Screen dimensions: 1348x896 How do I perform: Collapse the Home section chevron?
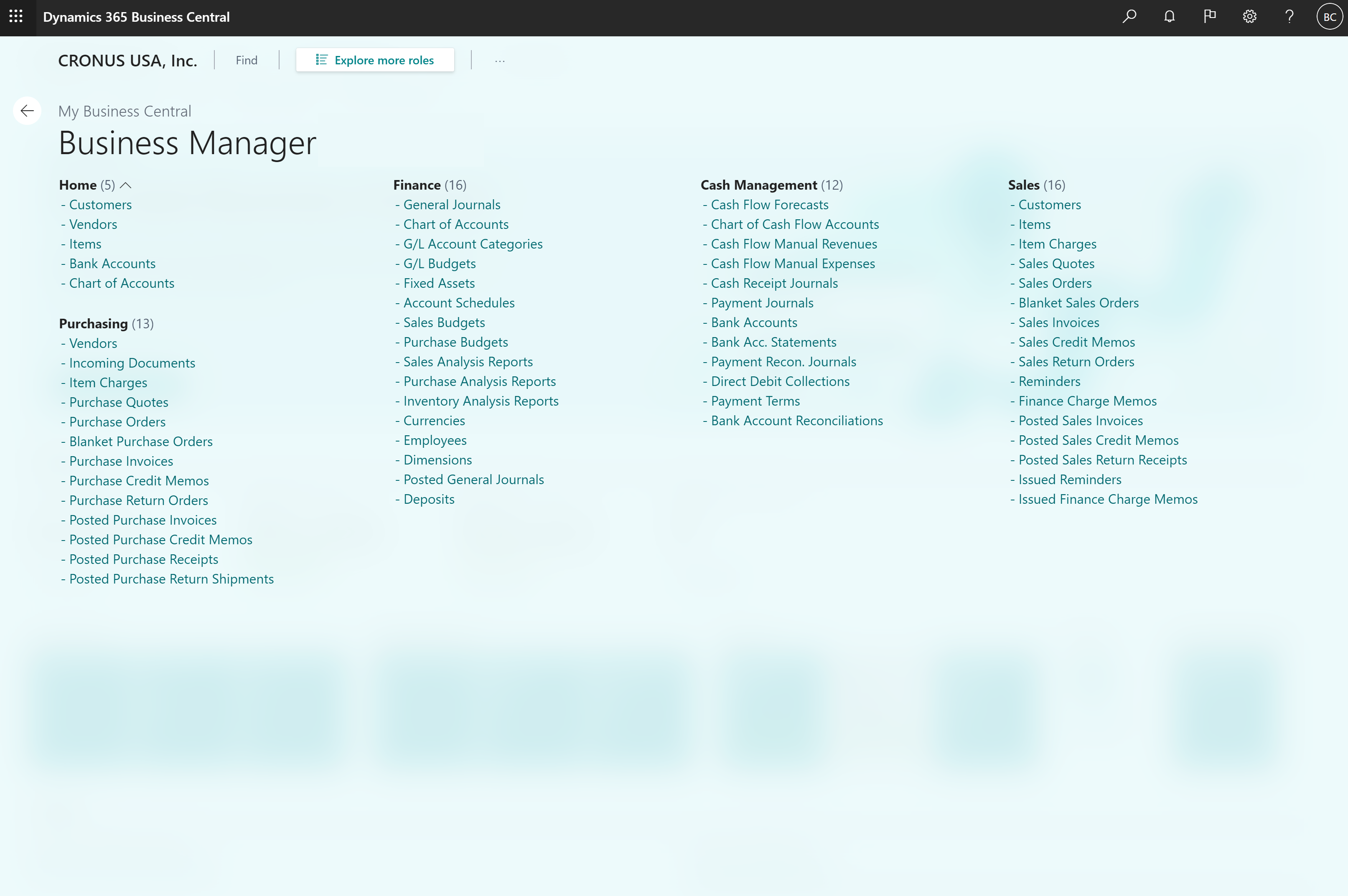click(126, 185)
